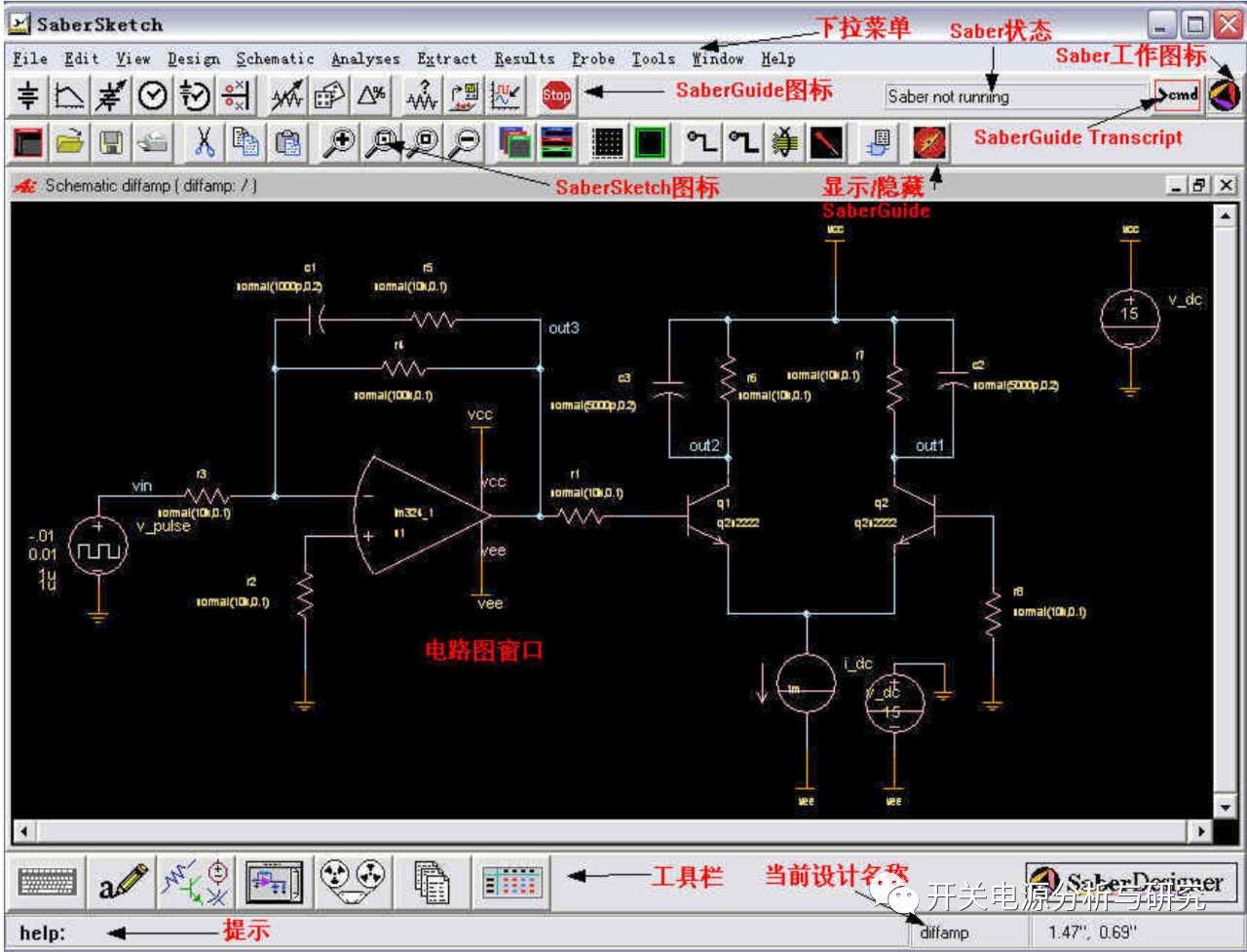The height and width of the screenshot is (952, 1247).
Task: Click the schematic window tool icon
Action: pos(274,882)
